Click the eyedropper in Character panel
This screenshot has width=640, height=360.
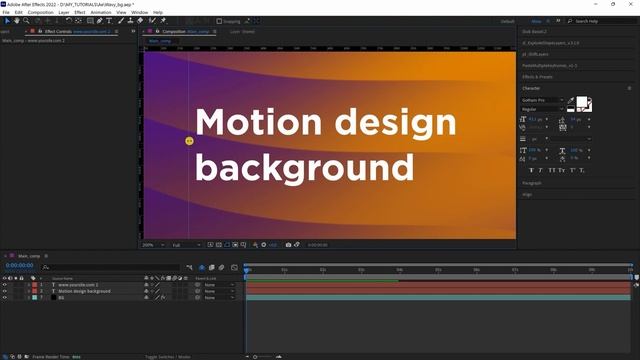pos(571,100)
